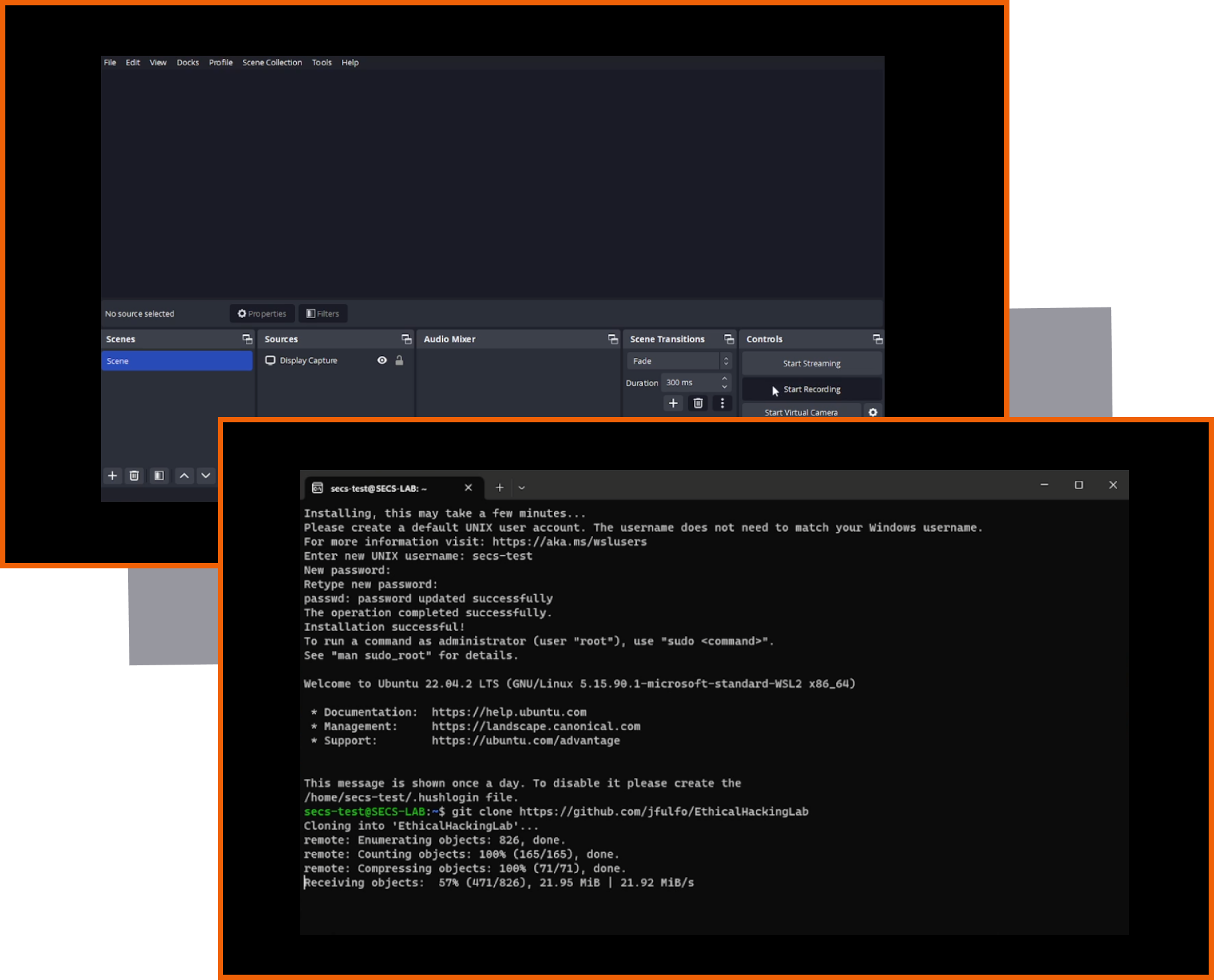The height and width of the screenshot is (980, 1214).
Task: Pop out the Scene Transitions dock
Action: pyautogui.click(x=729, y=339)
